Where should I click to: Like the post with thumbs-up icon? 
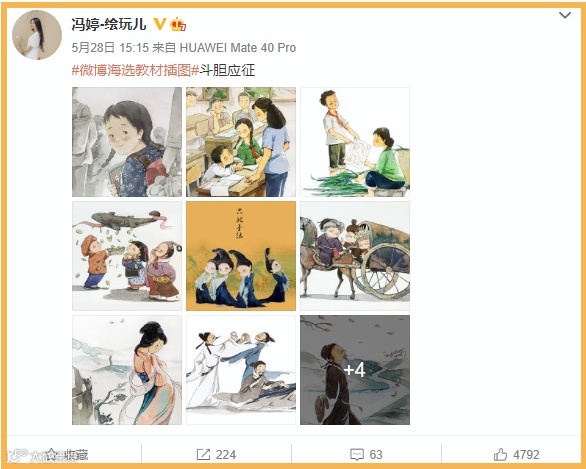point(500,454)
